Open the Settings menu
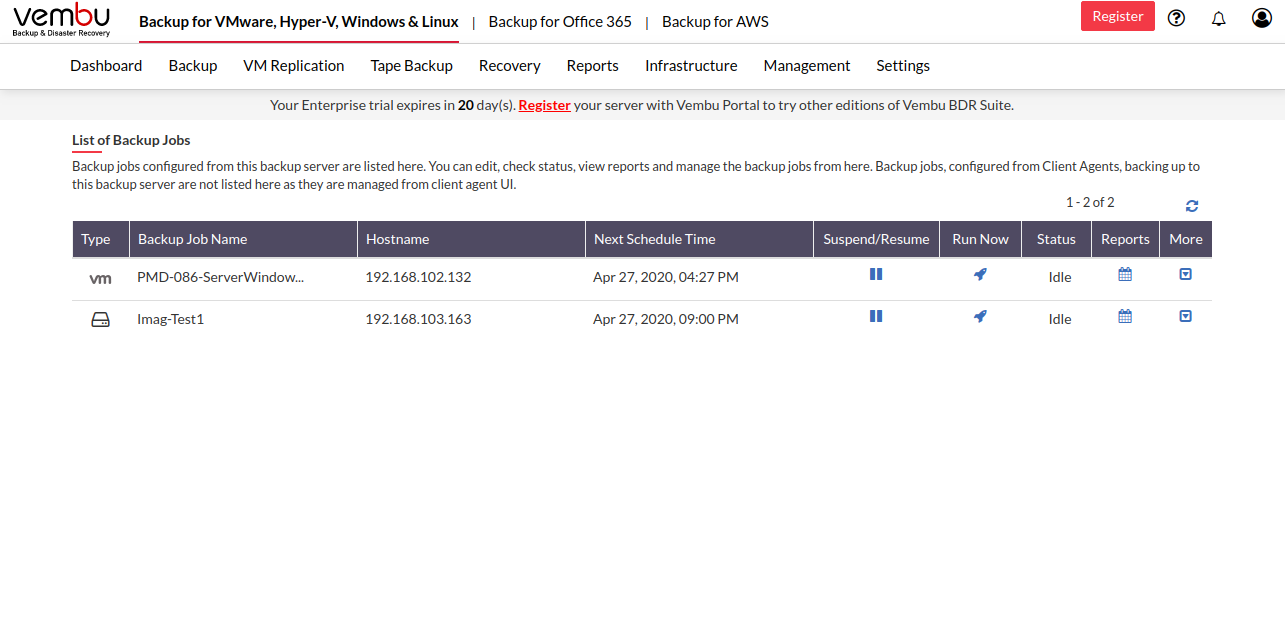The image size is (1285, 634). pyautogui.click(x=903, y=65)
